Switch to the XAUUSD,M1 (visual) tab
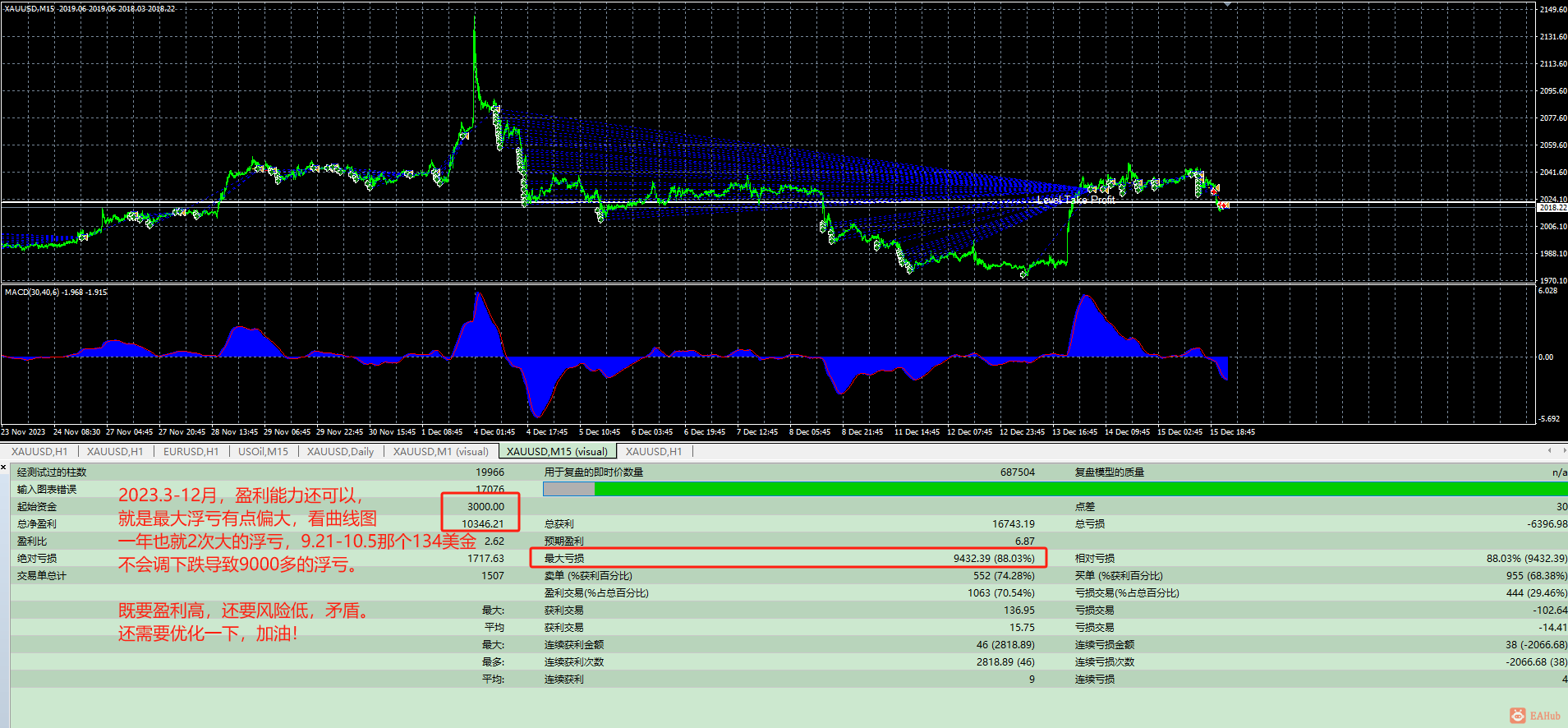1568x728 pixels. (440, 451)
